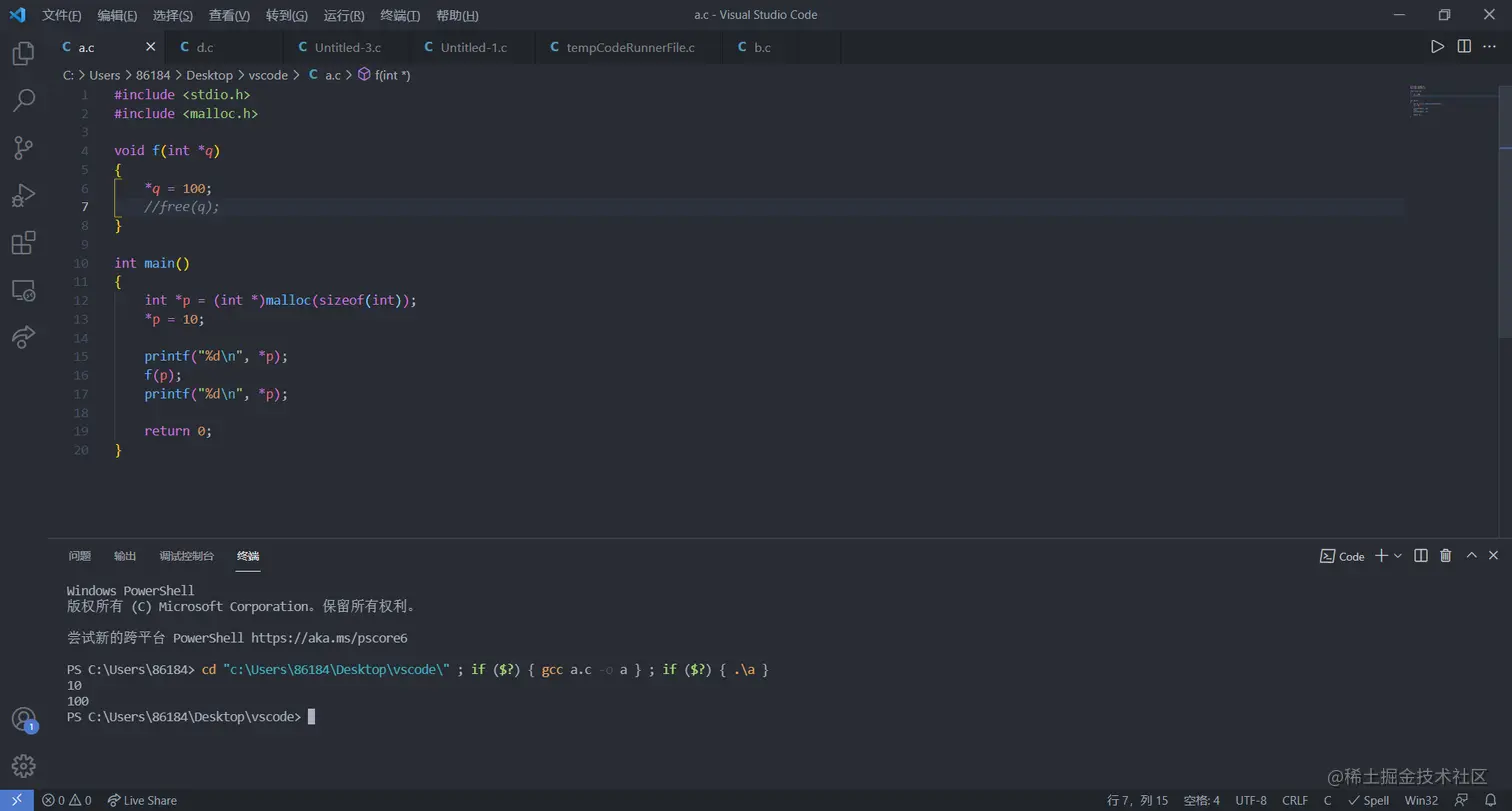Show errors and warnings count

pos(66,800)
